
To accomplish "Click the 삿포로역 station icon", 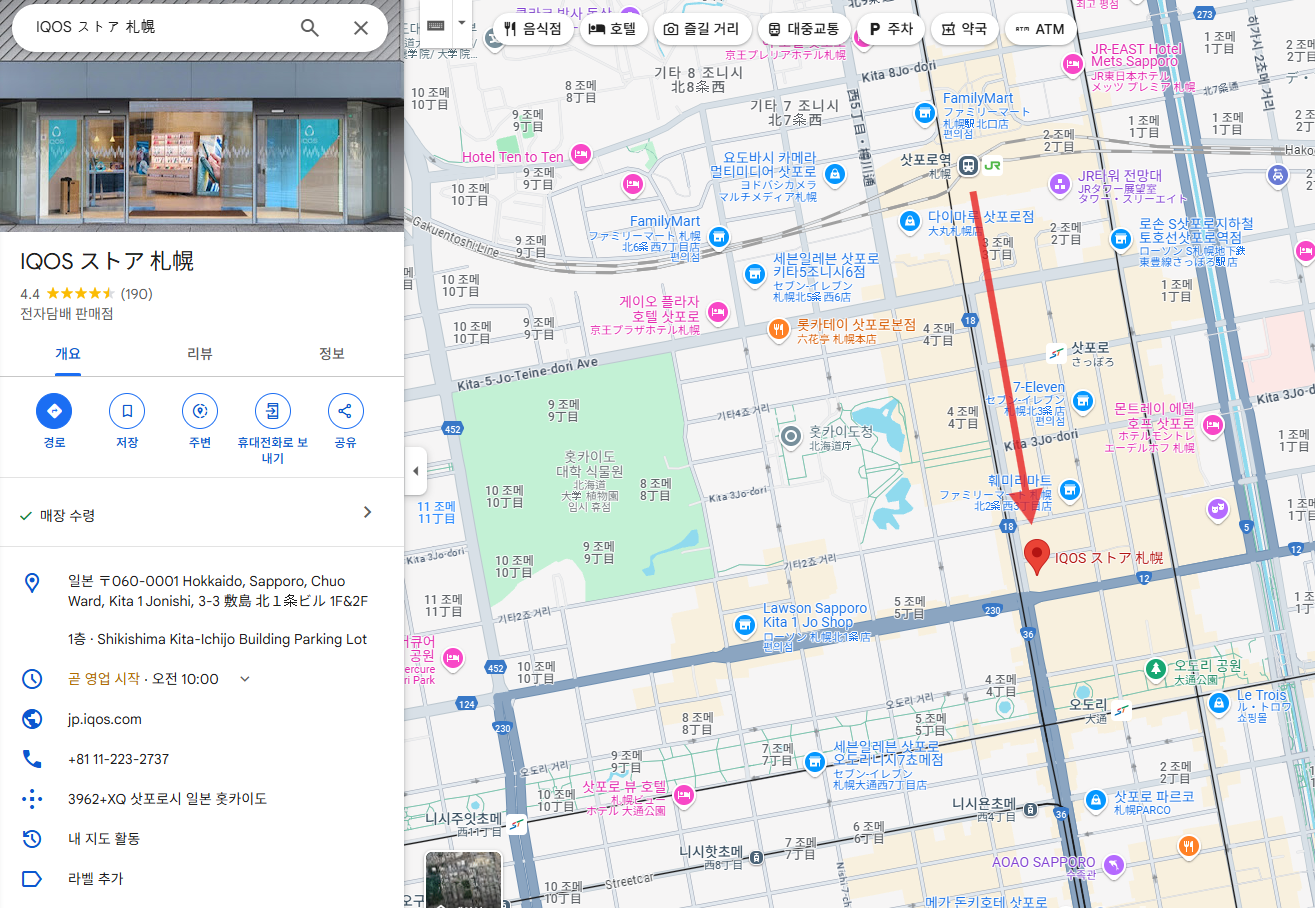I will point(968,166).
